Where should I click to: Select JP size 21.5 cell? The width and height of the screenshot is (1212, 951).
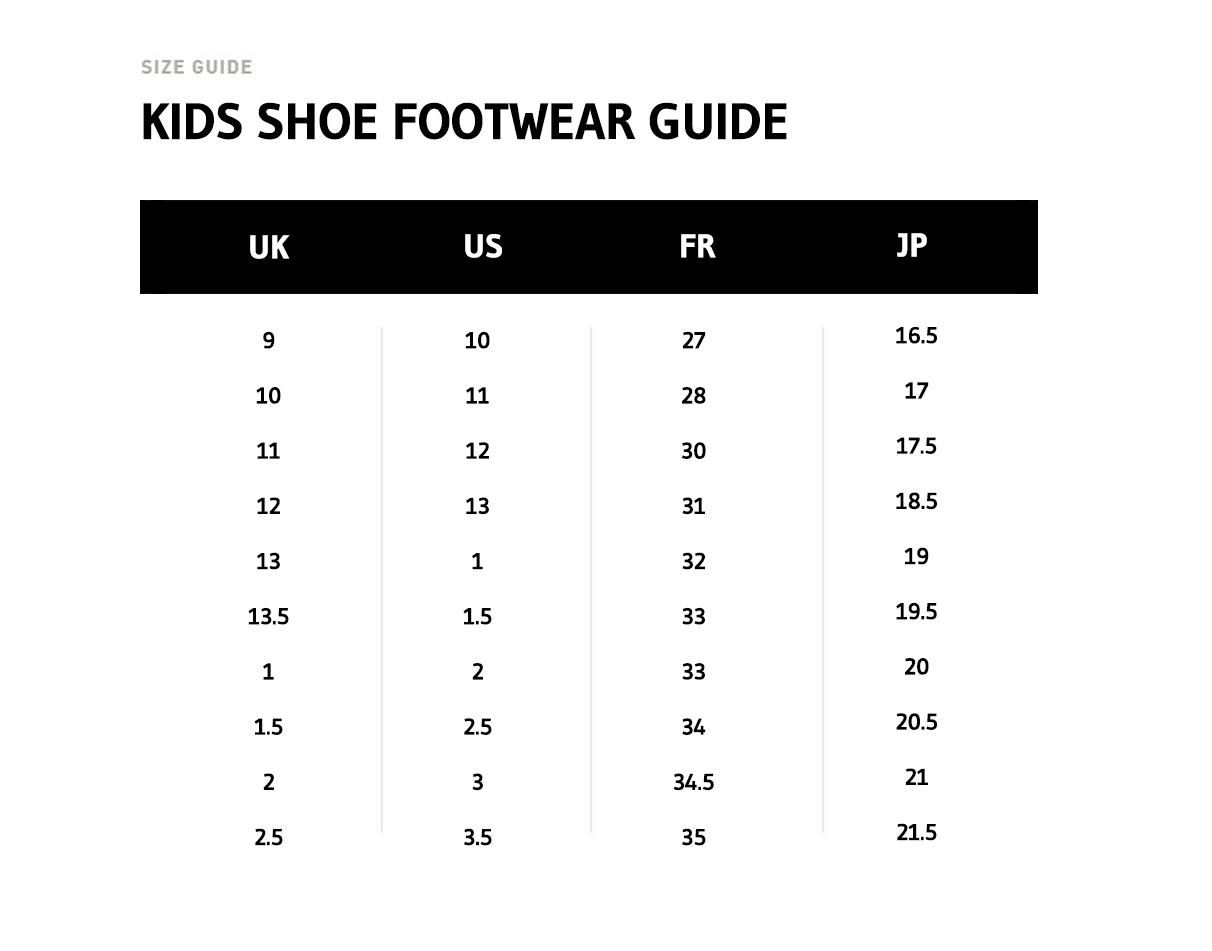[x=916, y=832]
